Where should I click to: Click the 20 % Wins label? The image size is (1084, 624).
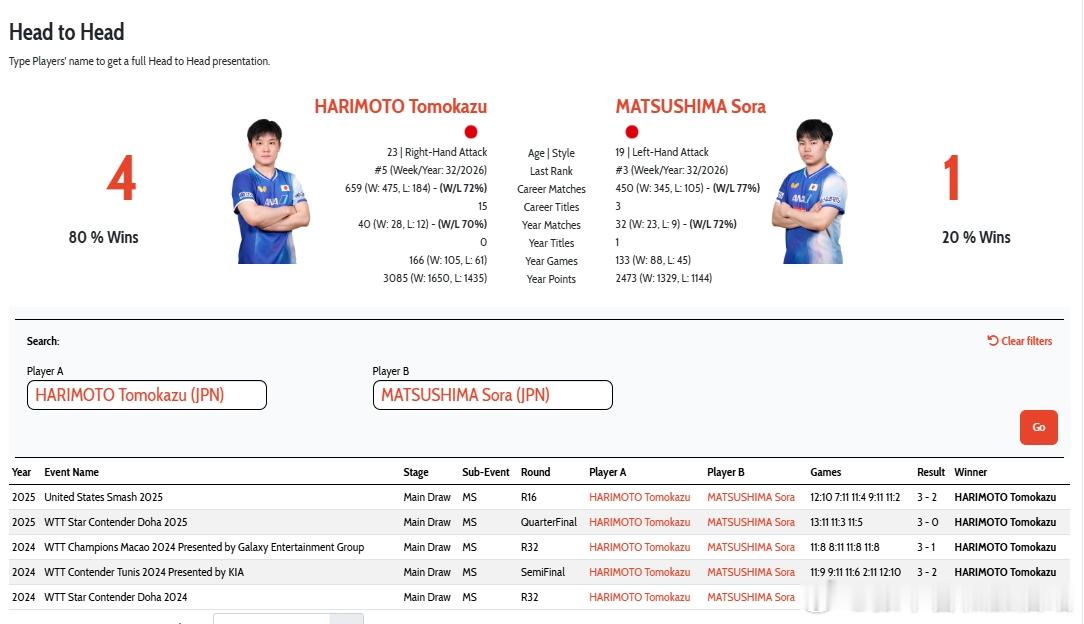pyautogui.click(x=975, y=237)
